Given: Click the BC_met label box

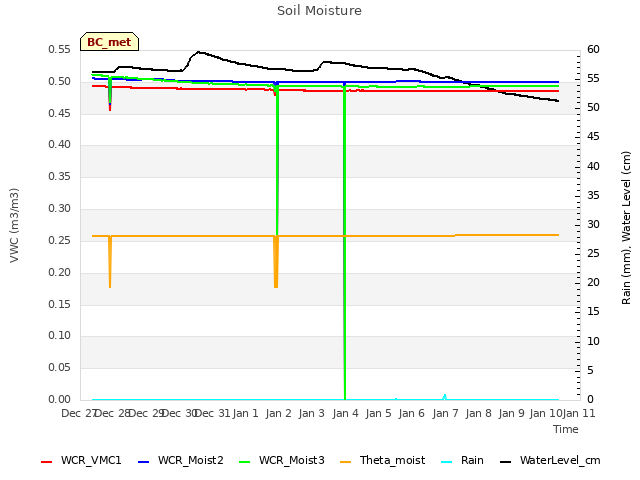Looking at the screenshot, I should point(109,42).
